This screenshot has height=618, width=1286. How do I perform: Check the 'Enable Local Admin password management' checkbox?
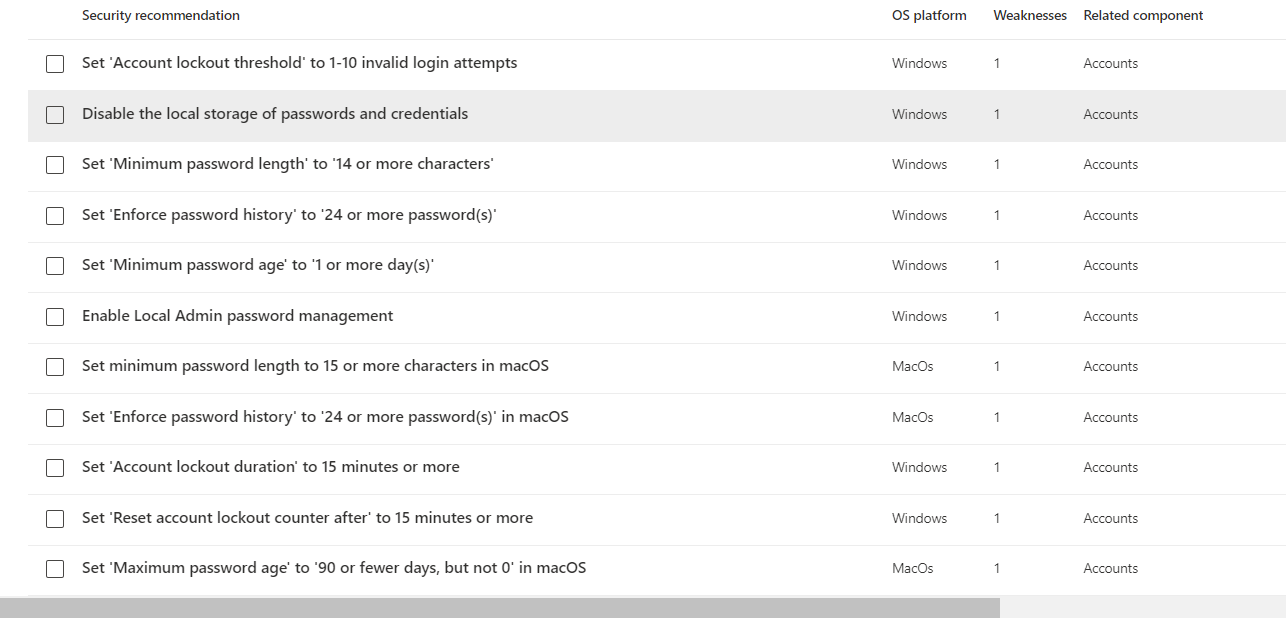pyautogui.click(x=55, y=316)
